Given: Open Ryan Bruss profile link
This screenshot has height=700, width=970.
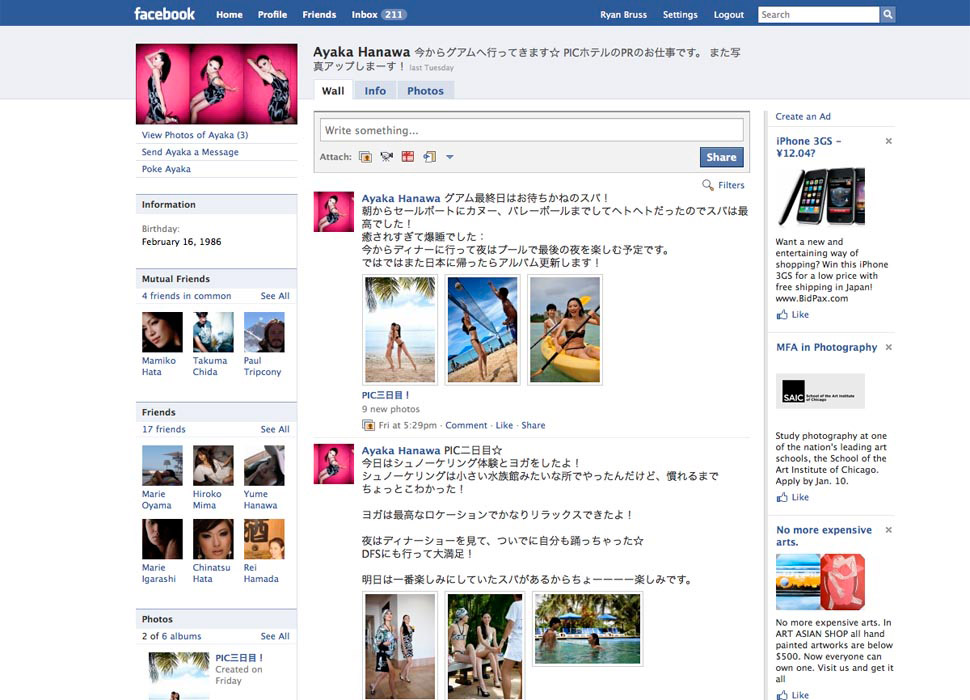Looking at the screenshot, I should (x=624, y=14).
